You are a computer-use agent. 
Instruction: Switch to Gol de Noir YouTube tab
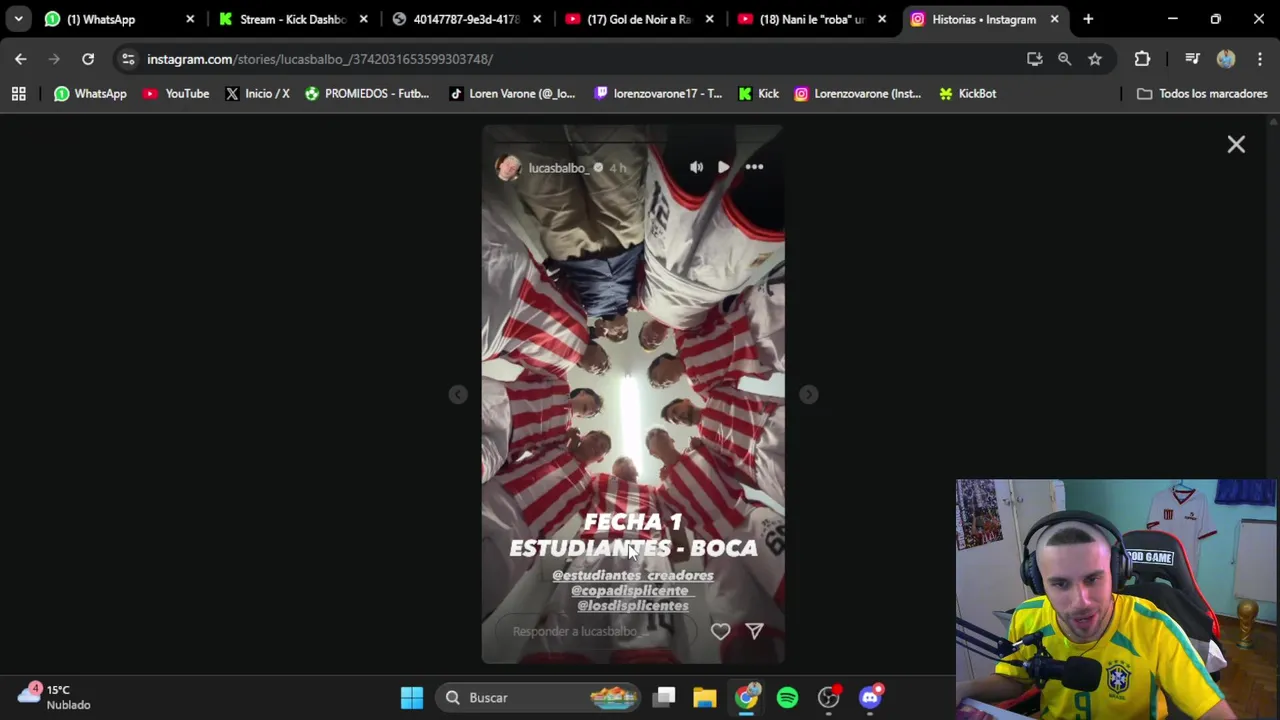(640, 19)
